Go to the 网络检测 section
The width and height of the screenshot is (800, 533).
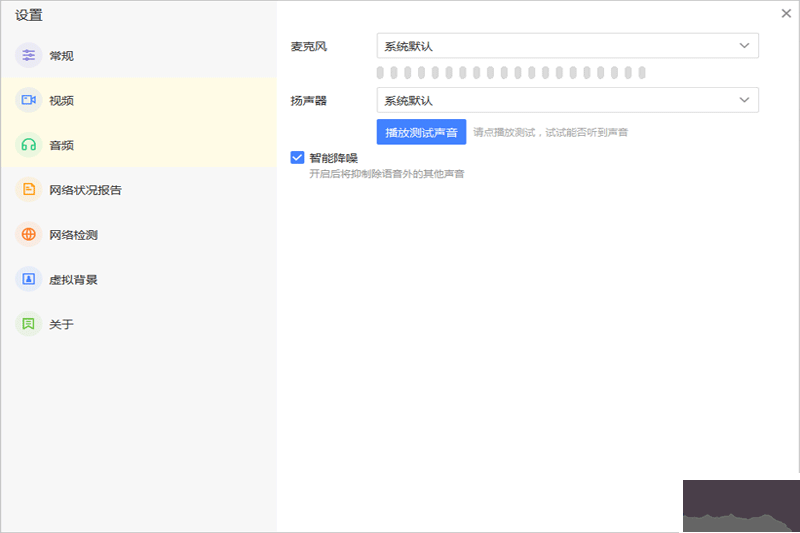click(x=139, y=235)
